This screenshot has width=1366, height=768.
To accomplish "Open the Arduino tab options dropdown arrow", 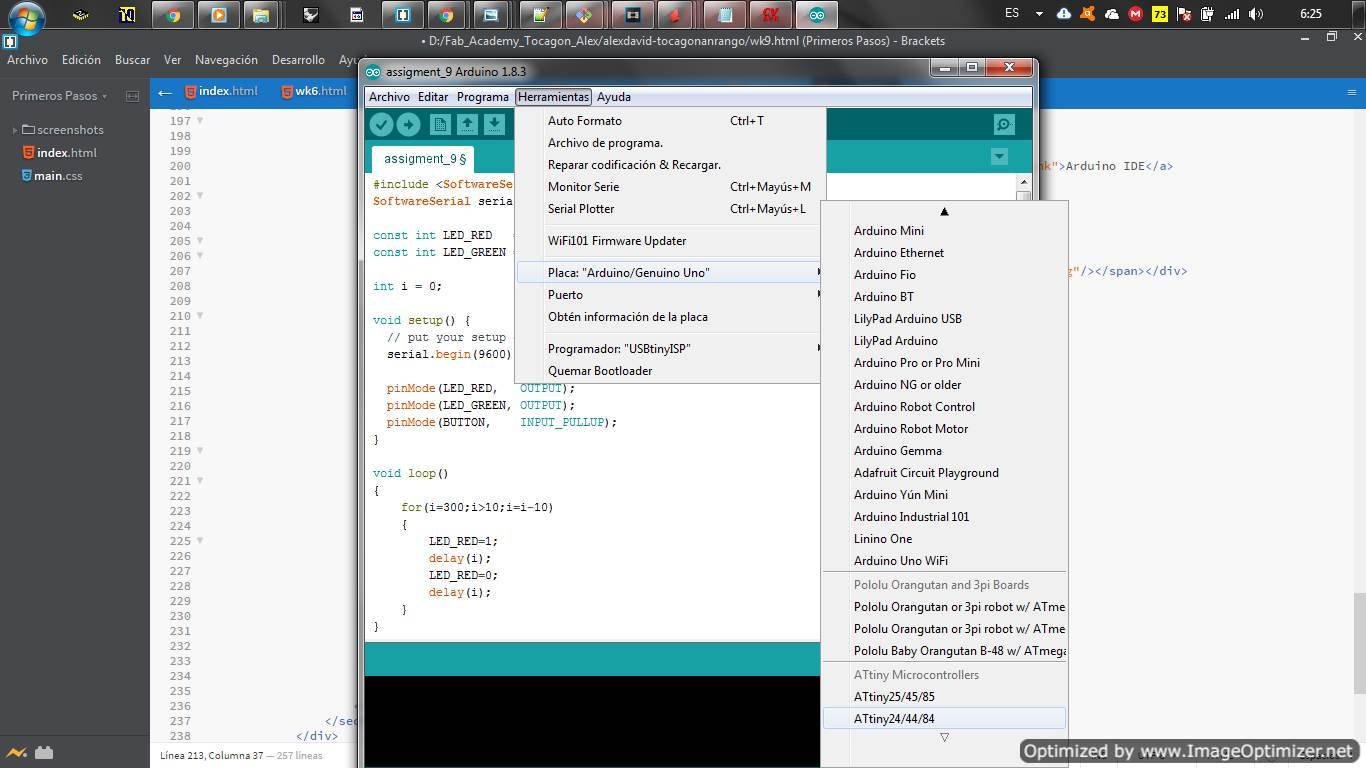I will click(x=999, y=156).
